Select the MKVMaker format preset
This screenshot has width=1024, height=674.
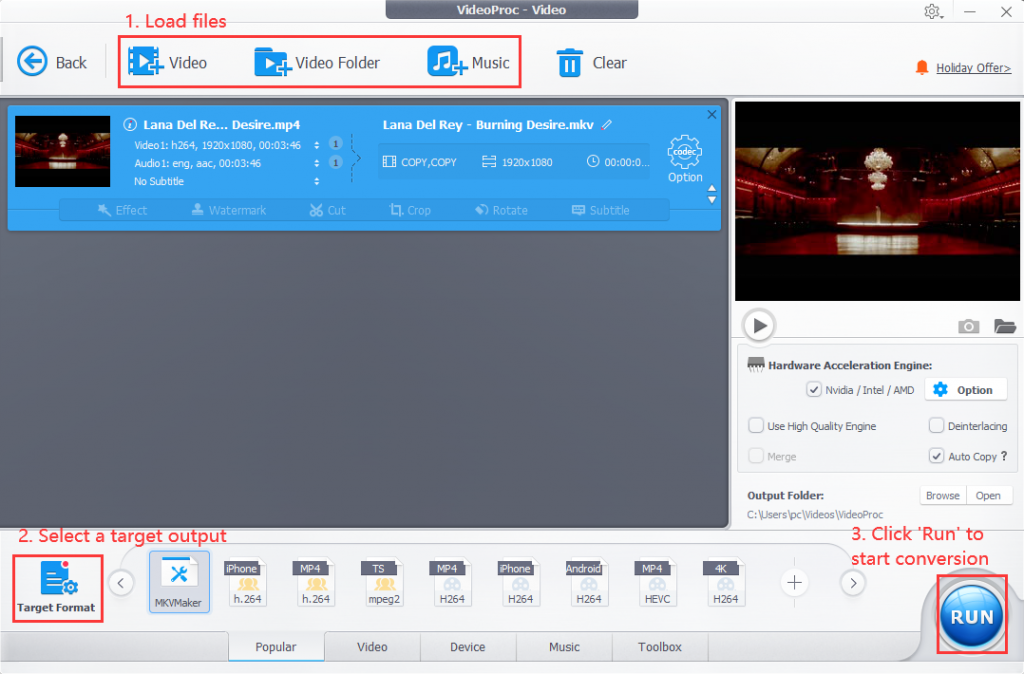(179, 581)
